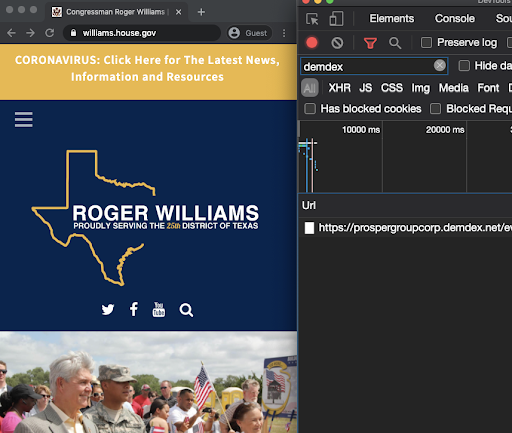Filter requests by CSS

pos(392,88)
